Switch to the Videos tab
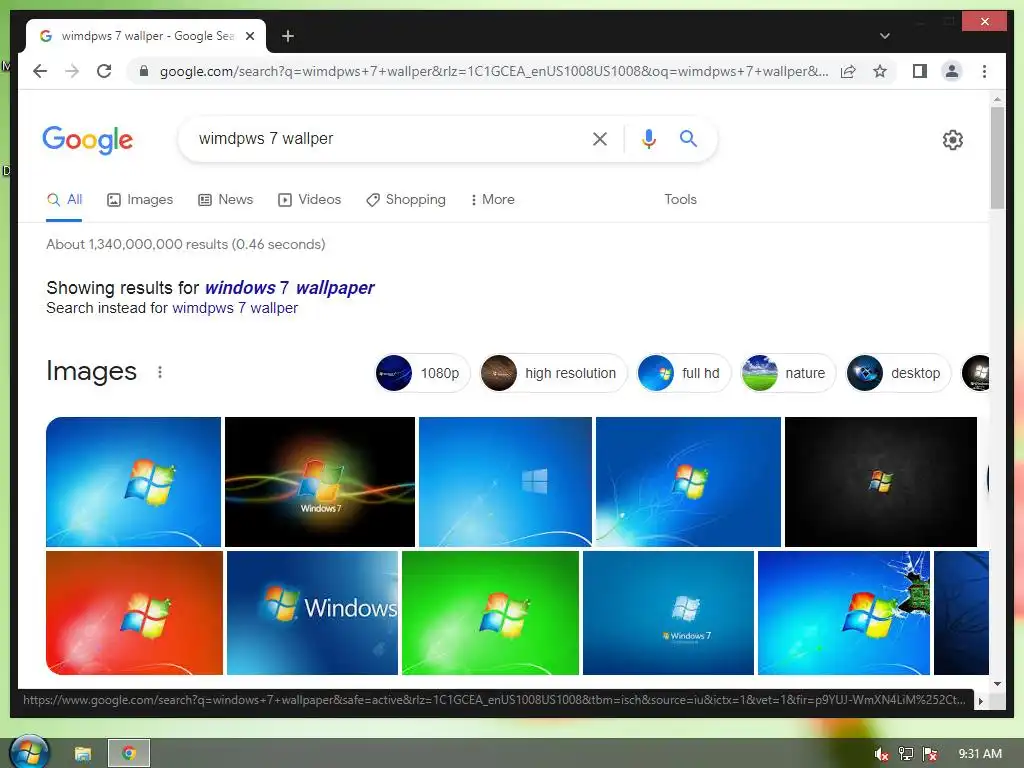This screenshot has height=768, width=1024. (310, 200)
